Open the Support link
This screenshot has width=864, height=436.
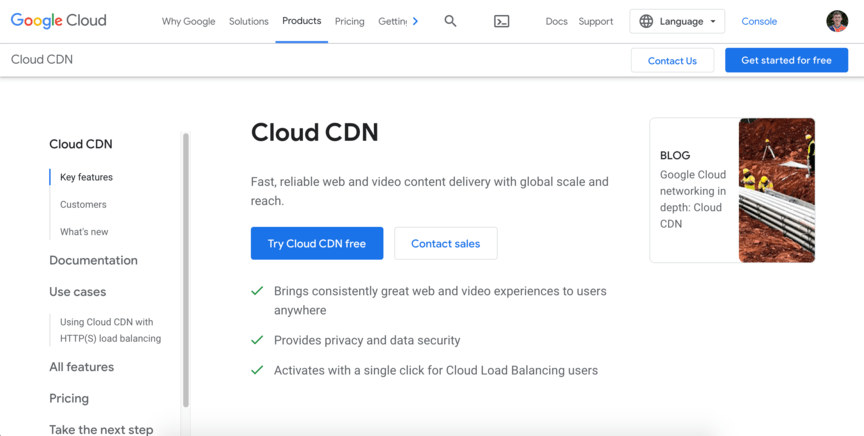click(x=596, y=21)
